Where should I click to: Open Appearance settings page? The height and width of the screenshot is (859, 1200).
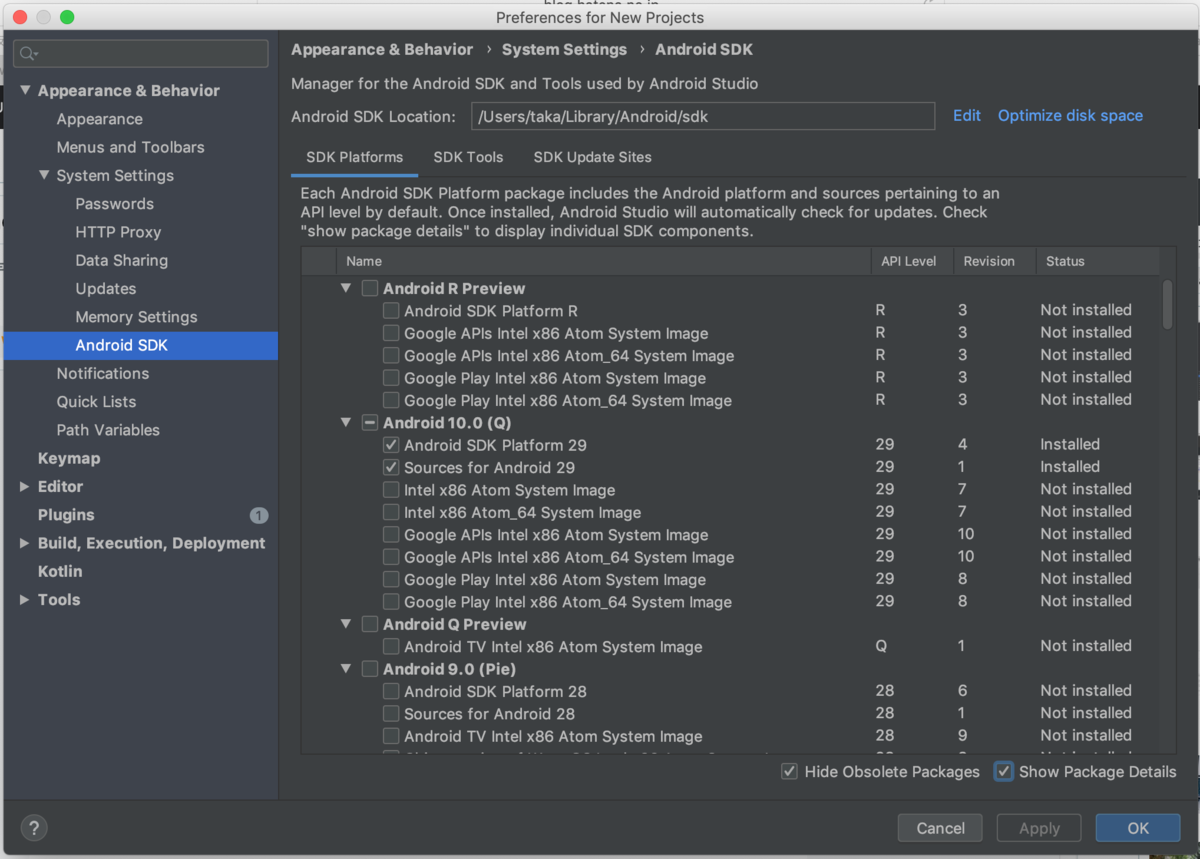(x=99, y=119)
